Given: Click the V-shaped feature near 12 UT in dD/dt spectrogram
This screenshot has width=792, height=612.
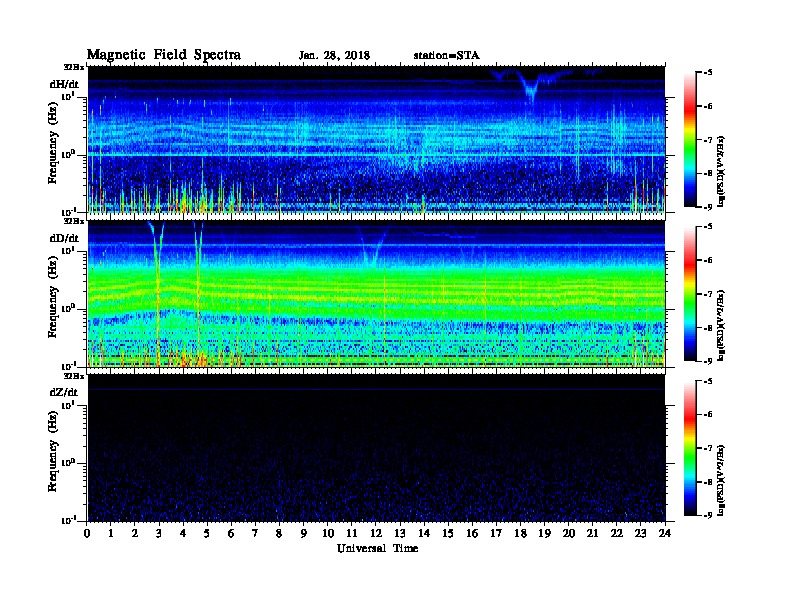Looking at the screenshot, I should [374, 247].
